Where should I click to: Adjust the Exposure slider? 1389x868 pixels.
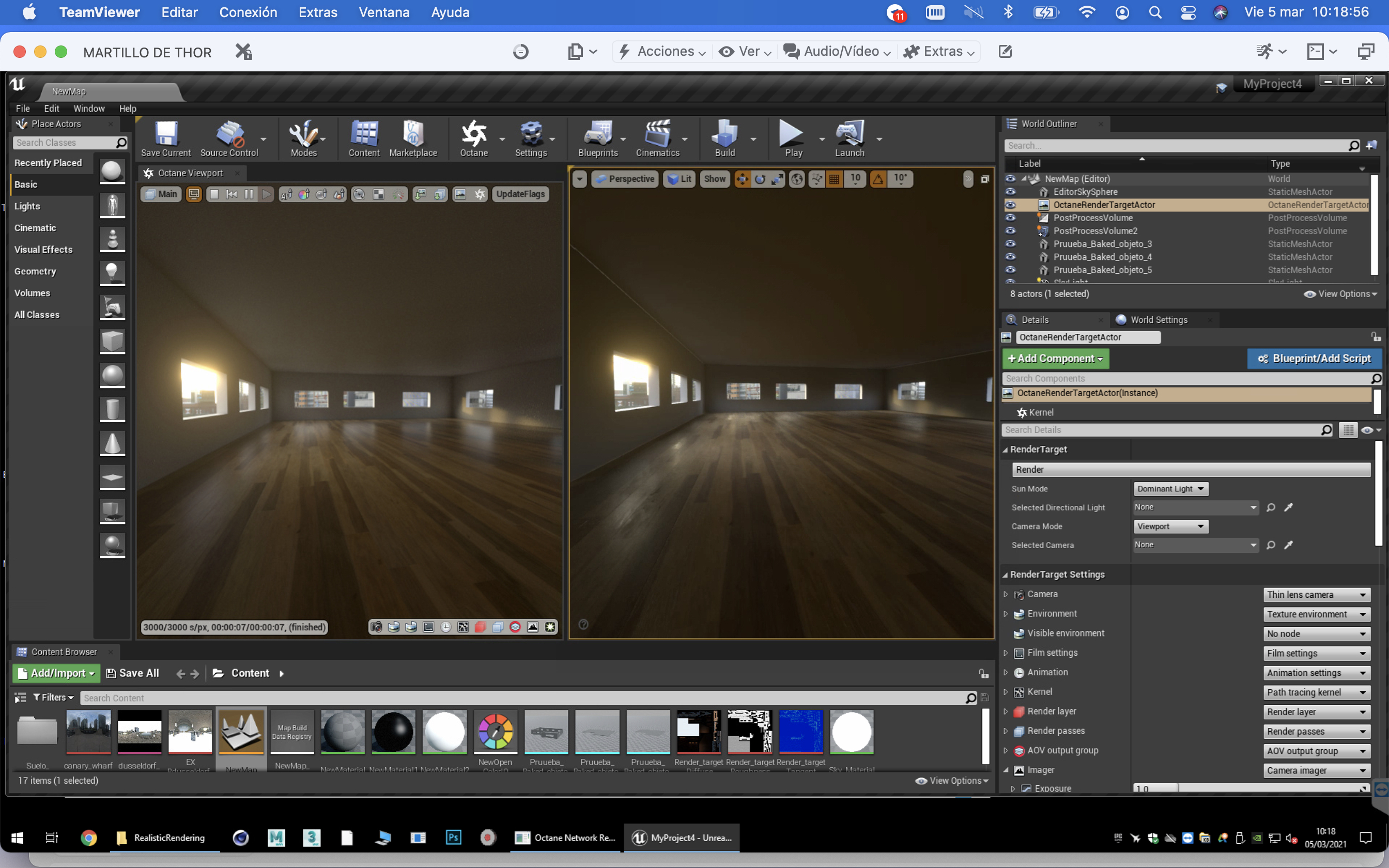(1250, 789)
